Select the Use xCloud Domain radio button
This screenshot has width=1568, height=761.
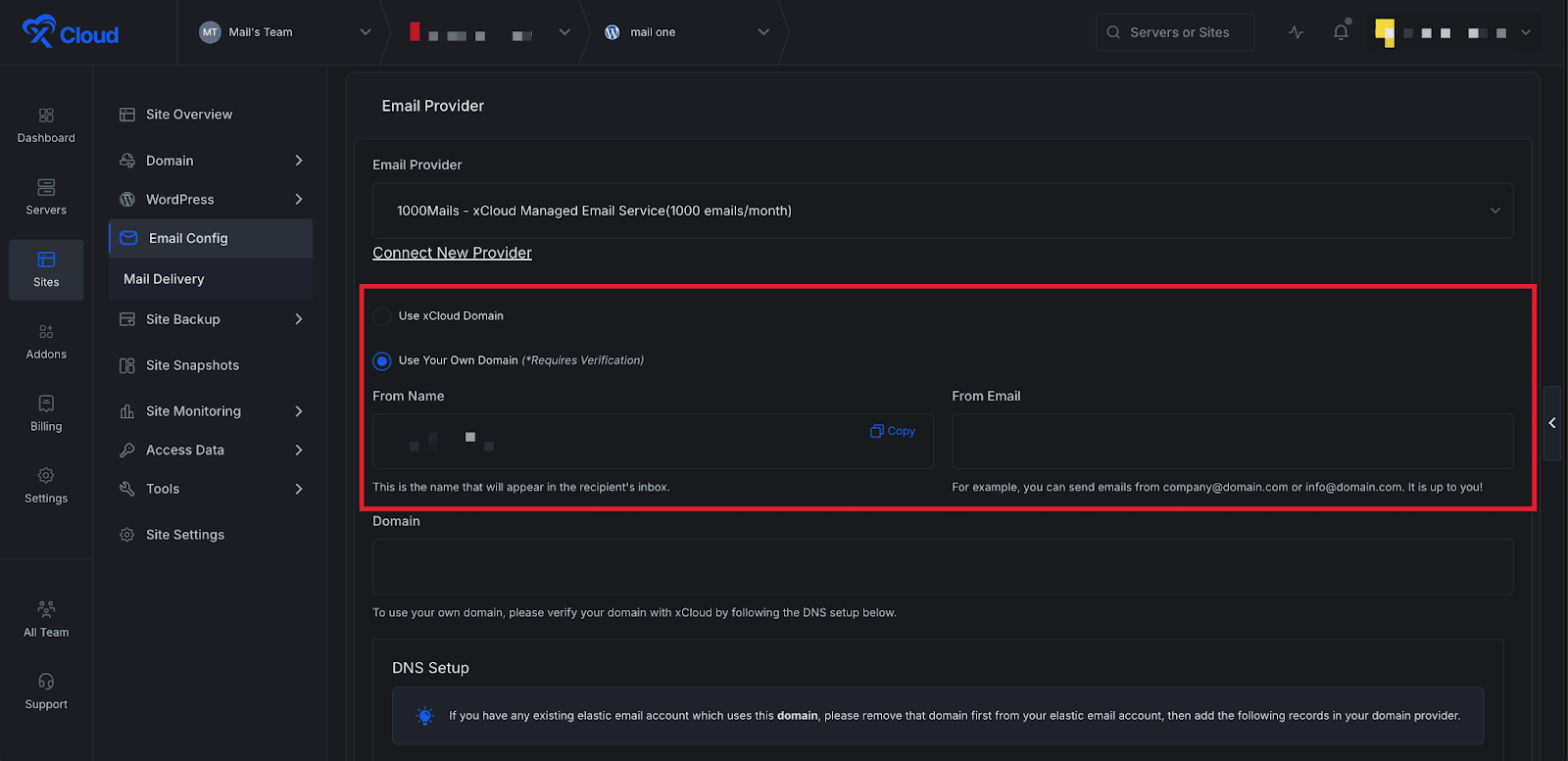(382, 316)
